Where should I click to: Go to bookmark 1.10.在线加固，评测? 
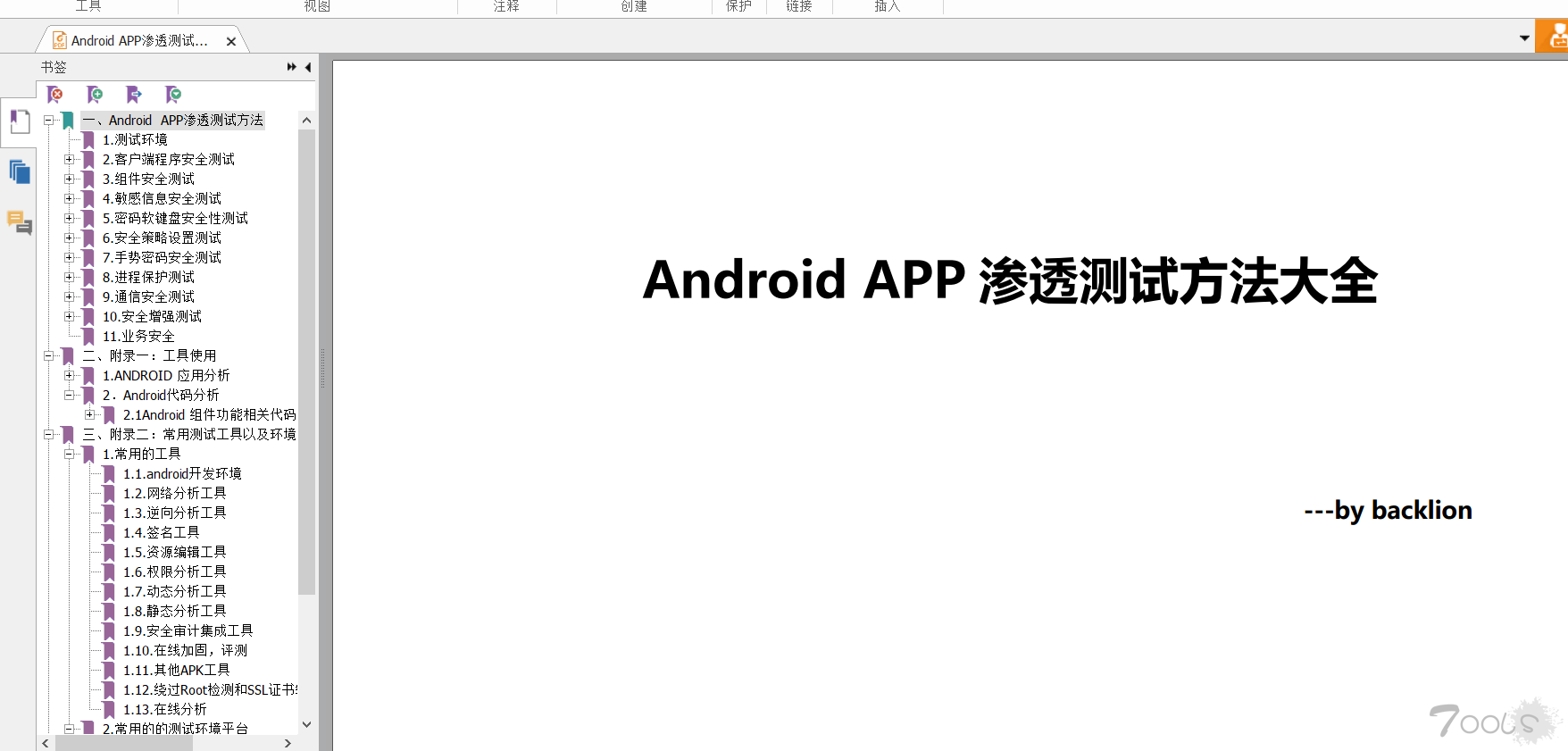186,650
